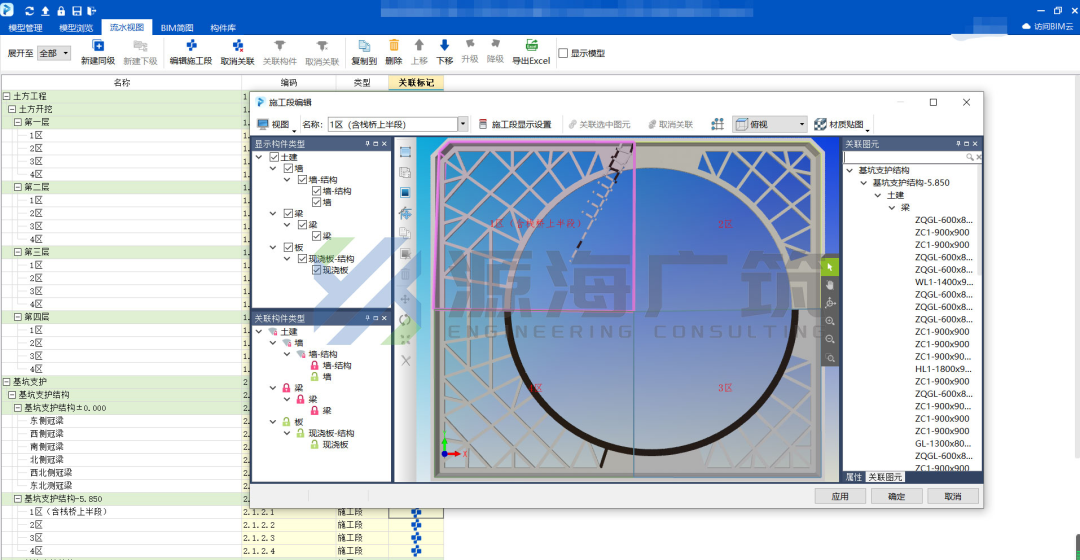Image resolution: width=1080 pixels, height=560 pixels.
Task: Collapse the 第二层 tree node
Action: click(18, 187)
